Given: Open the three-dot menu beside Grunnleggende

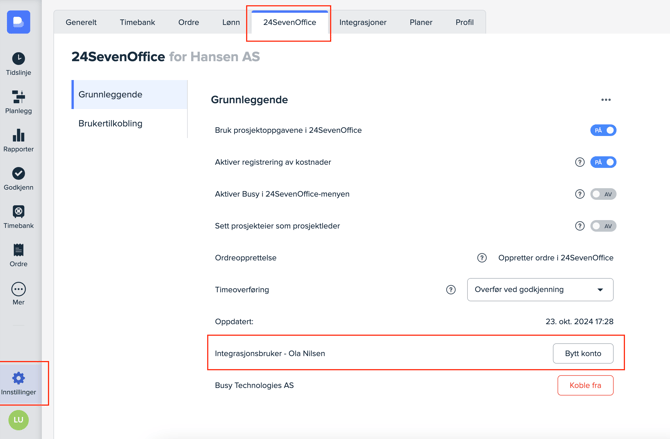Looking at the screenshot, I should 606,100.
